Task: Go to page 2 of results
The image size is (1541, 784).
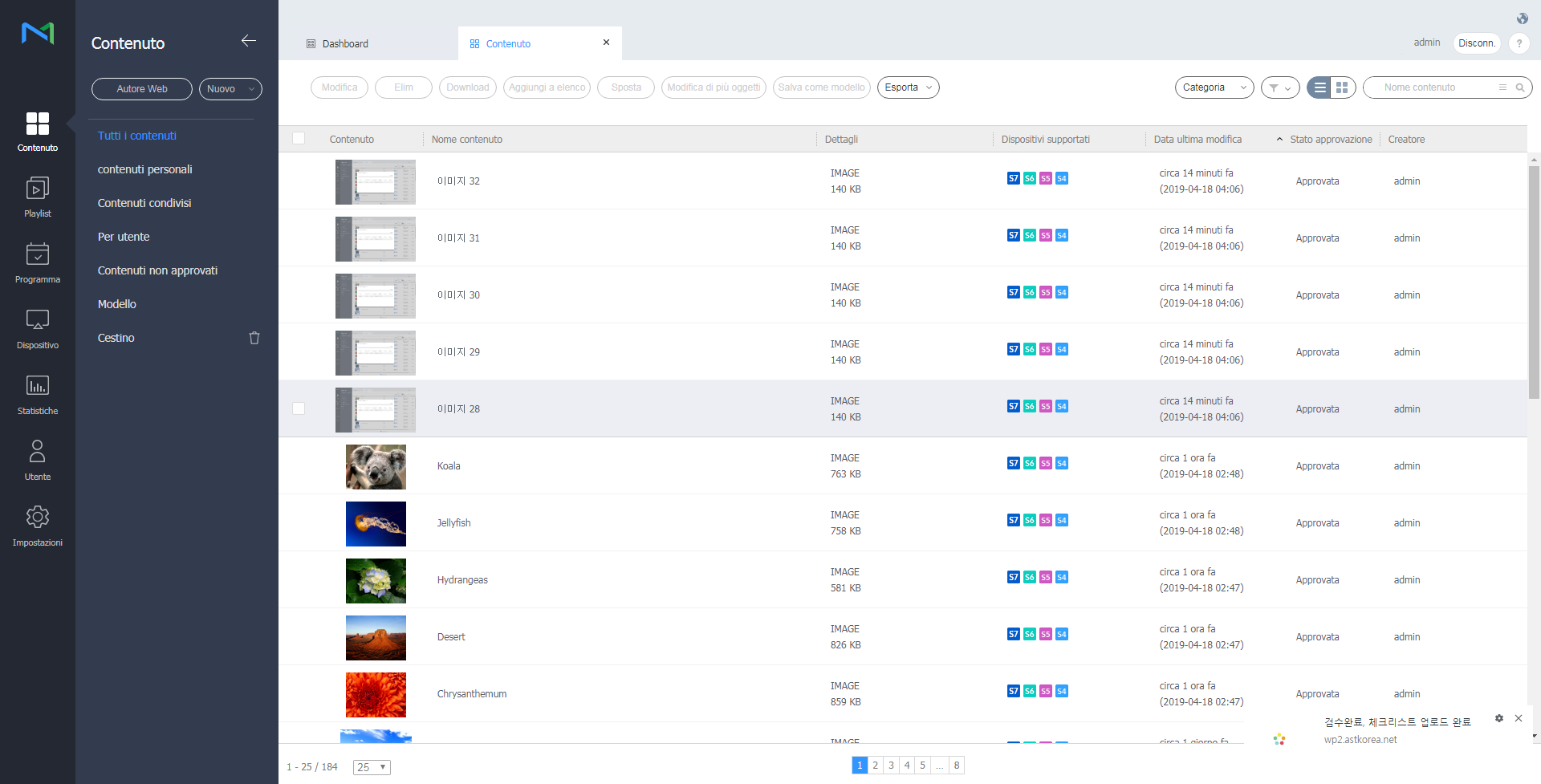Action: tap(876, 766)
